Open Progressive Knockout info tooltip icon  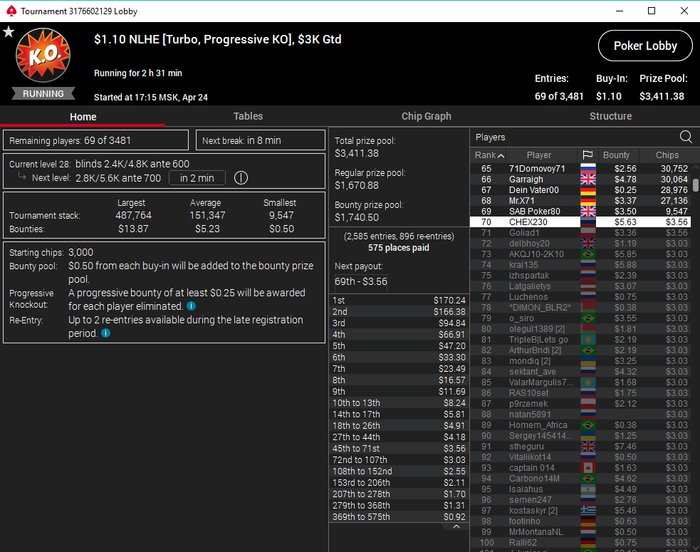tap(191, 306)
